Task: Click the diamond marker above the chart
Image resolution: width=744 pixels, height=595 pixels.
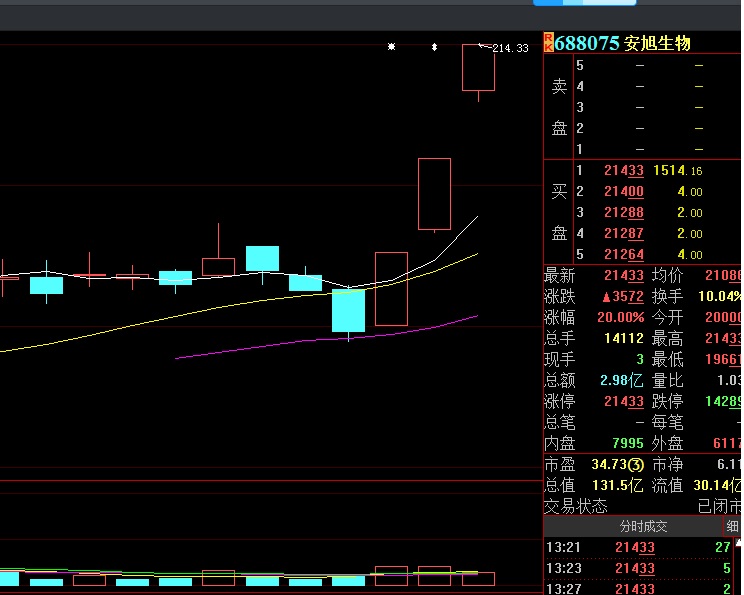Action: click(434, 47)
